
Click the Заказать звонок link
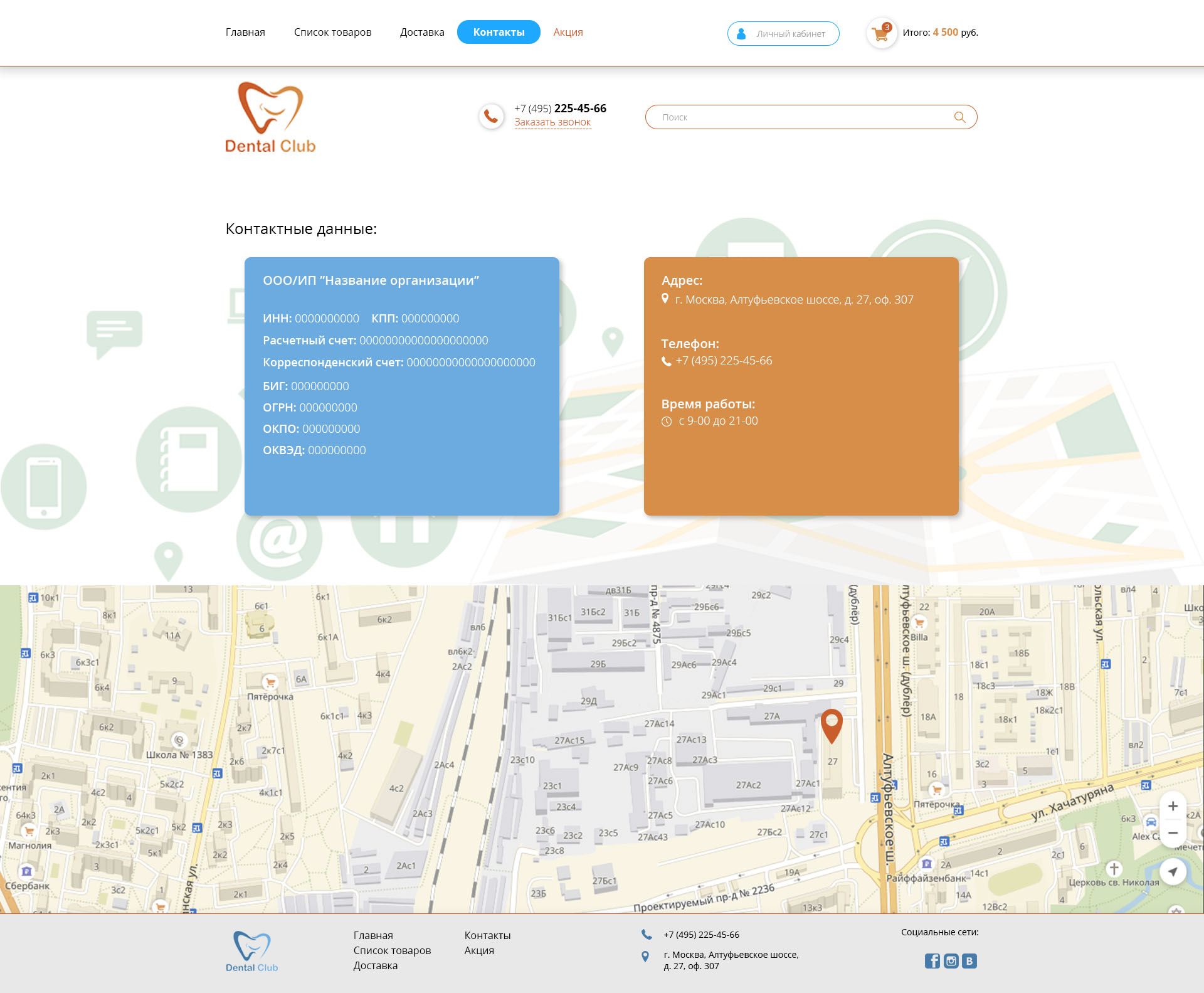(x=552, y=122)
